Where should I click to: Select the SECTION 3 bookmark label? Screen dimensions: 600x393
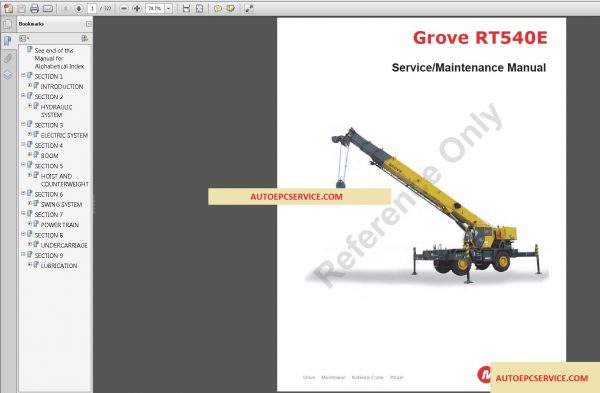click(x=49, y=125)
